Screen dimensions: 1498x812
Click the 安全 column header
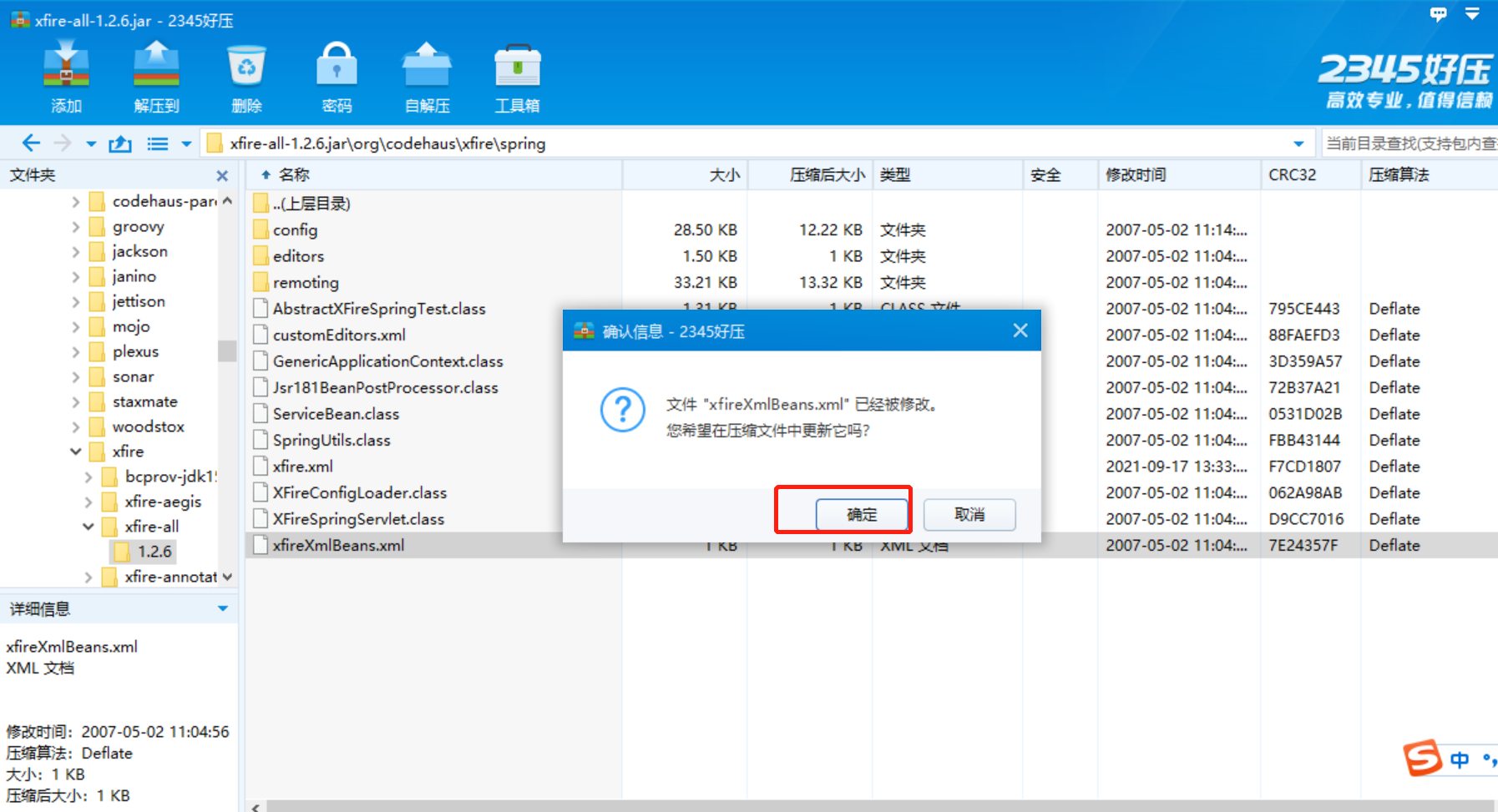pos(1060,175)
